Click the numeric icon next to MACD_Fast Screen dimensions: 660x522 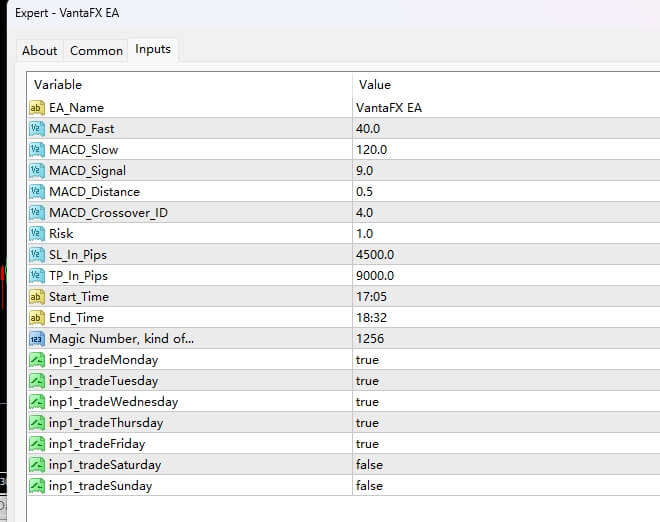(x=38, y=129)
